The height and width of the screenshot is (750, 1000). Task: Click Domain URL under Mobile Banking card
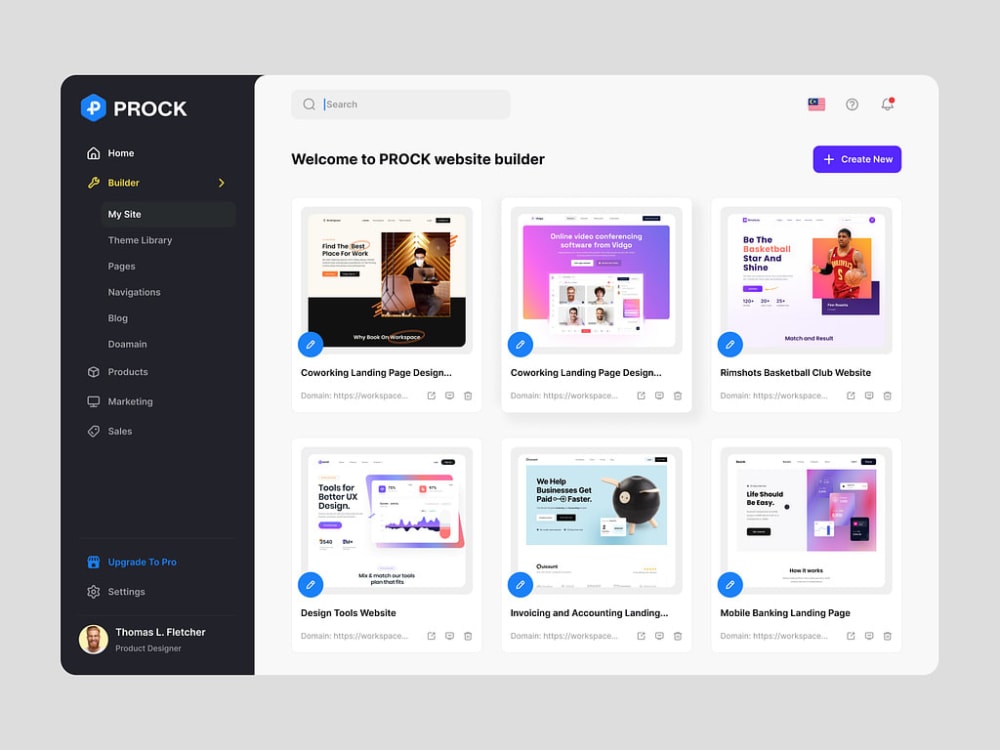click(x=774, y=636)
